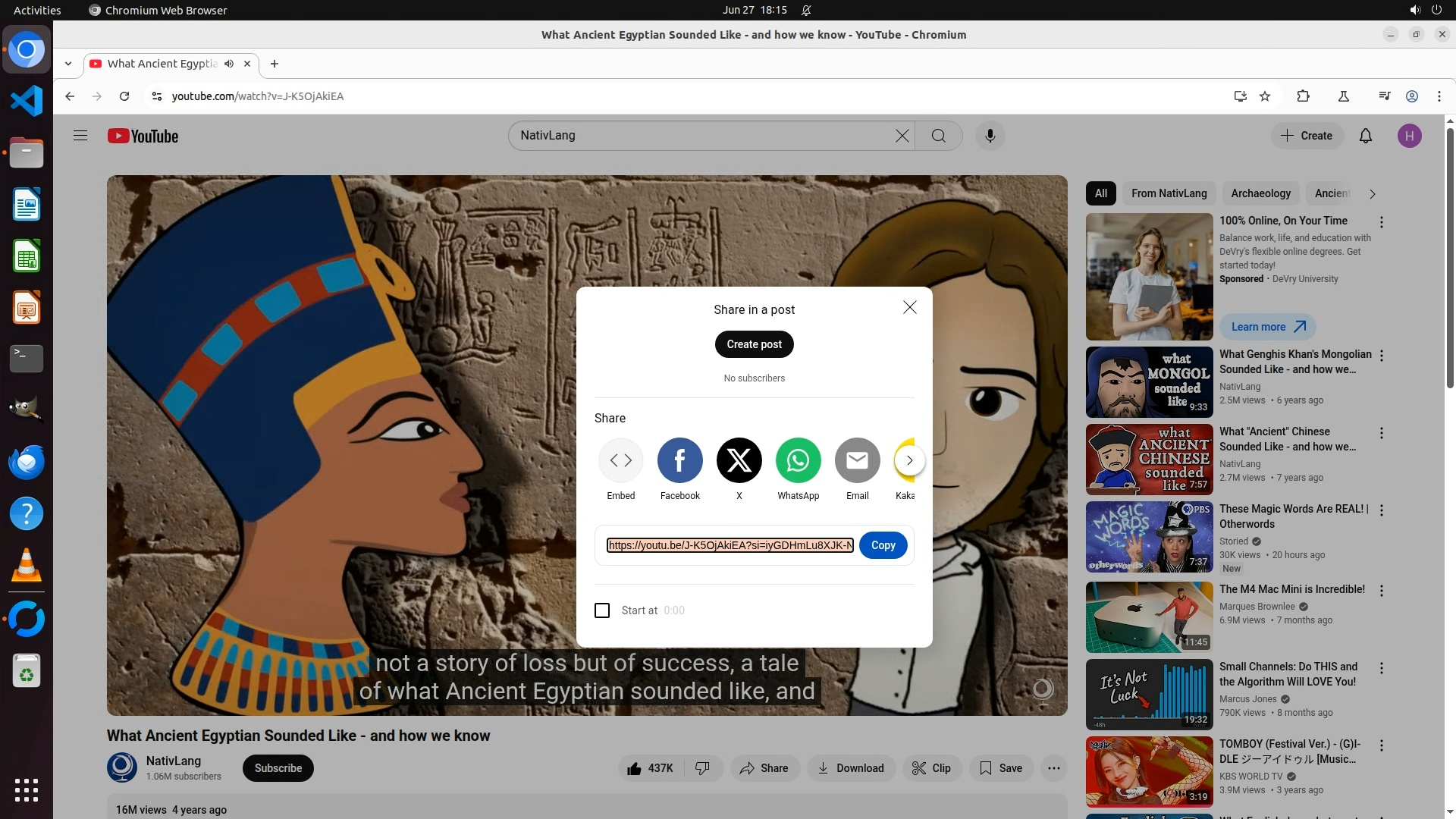Click the voice search microphone icon
The width and height of the screenshot is (1456, 819).
[990, 136]
